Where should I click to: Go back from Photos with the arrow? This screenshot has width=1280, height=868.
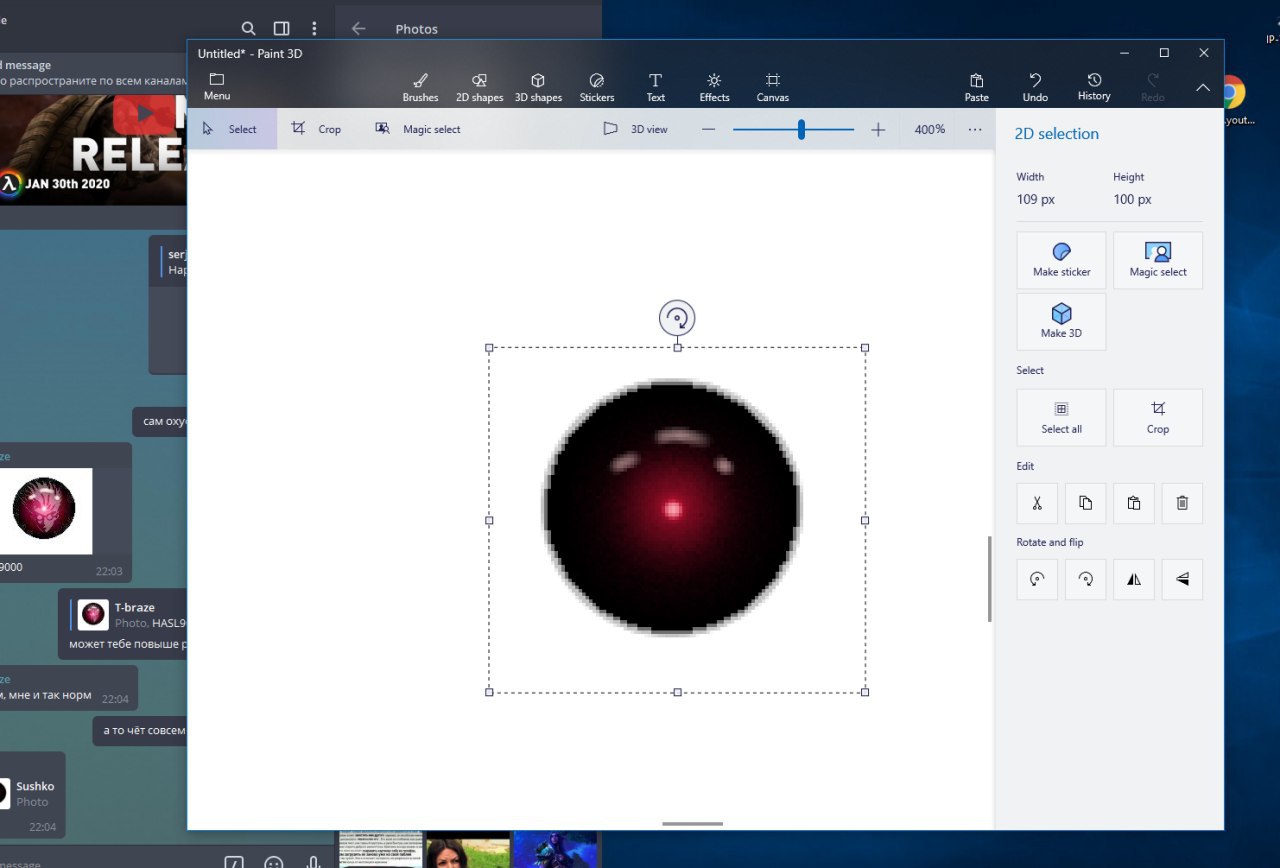click(359, 29)
